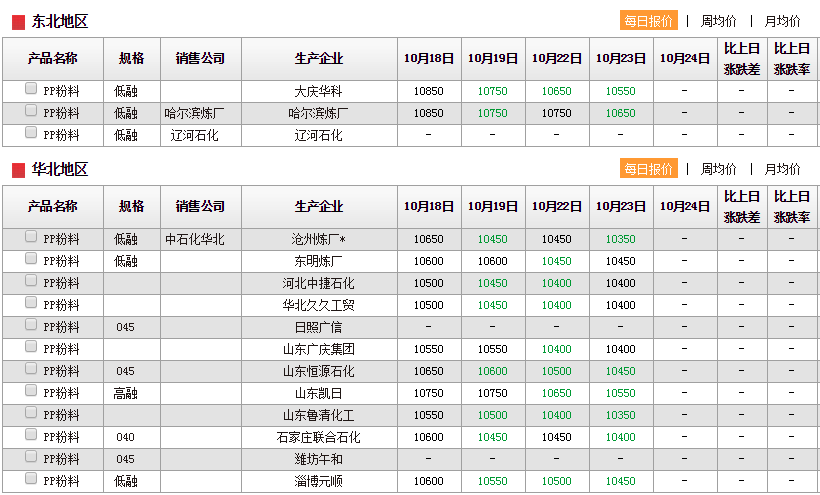Check the 潍坊午和 row checkbox
The height and width of the screenshot is (495, 820).
(31, 456)
